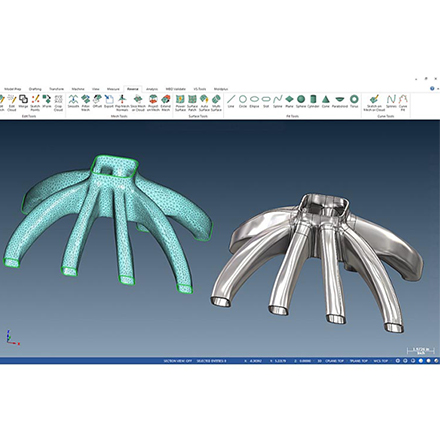Select the Cone fit tool
Screen dimensions: 440x440
(326, 101)
